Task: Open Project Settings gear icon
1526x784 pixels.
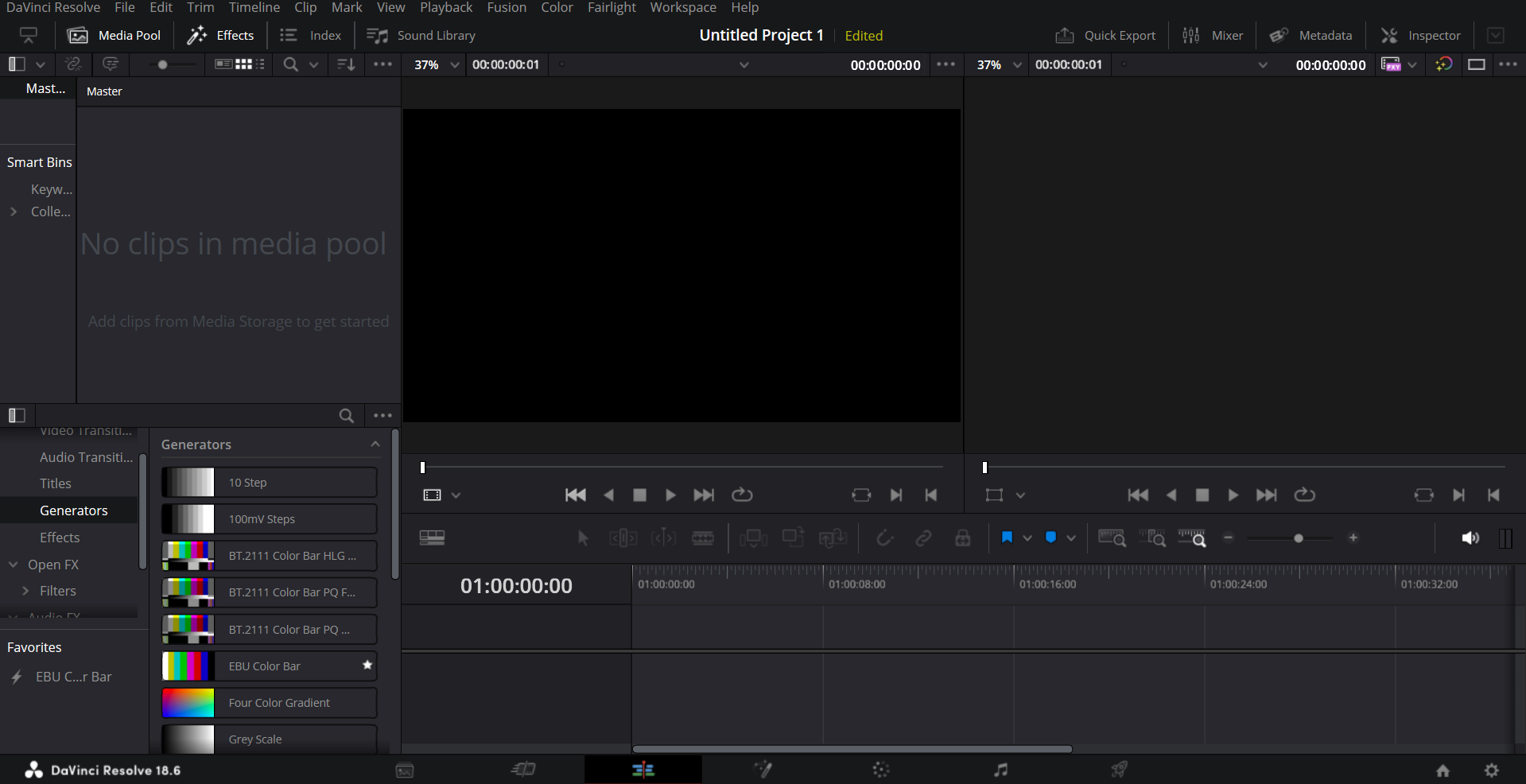Action: coord(1492,770)
